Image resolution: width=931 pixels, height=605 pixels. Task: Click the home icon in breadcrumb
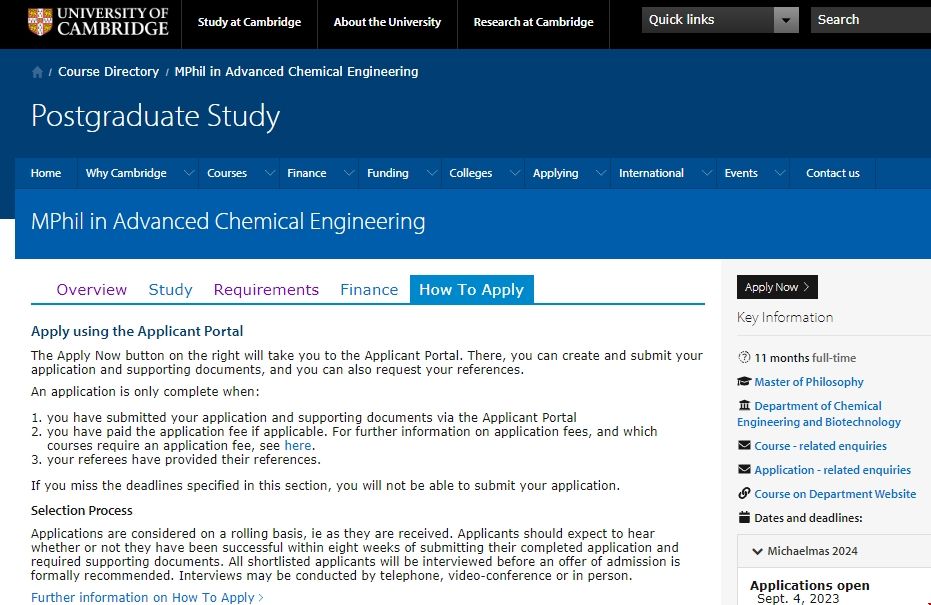(x=38, y=72)
